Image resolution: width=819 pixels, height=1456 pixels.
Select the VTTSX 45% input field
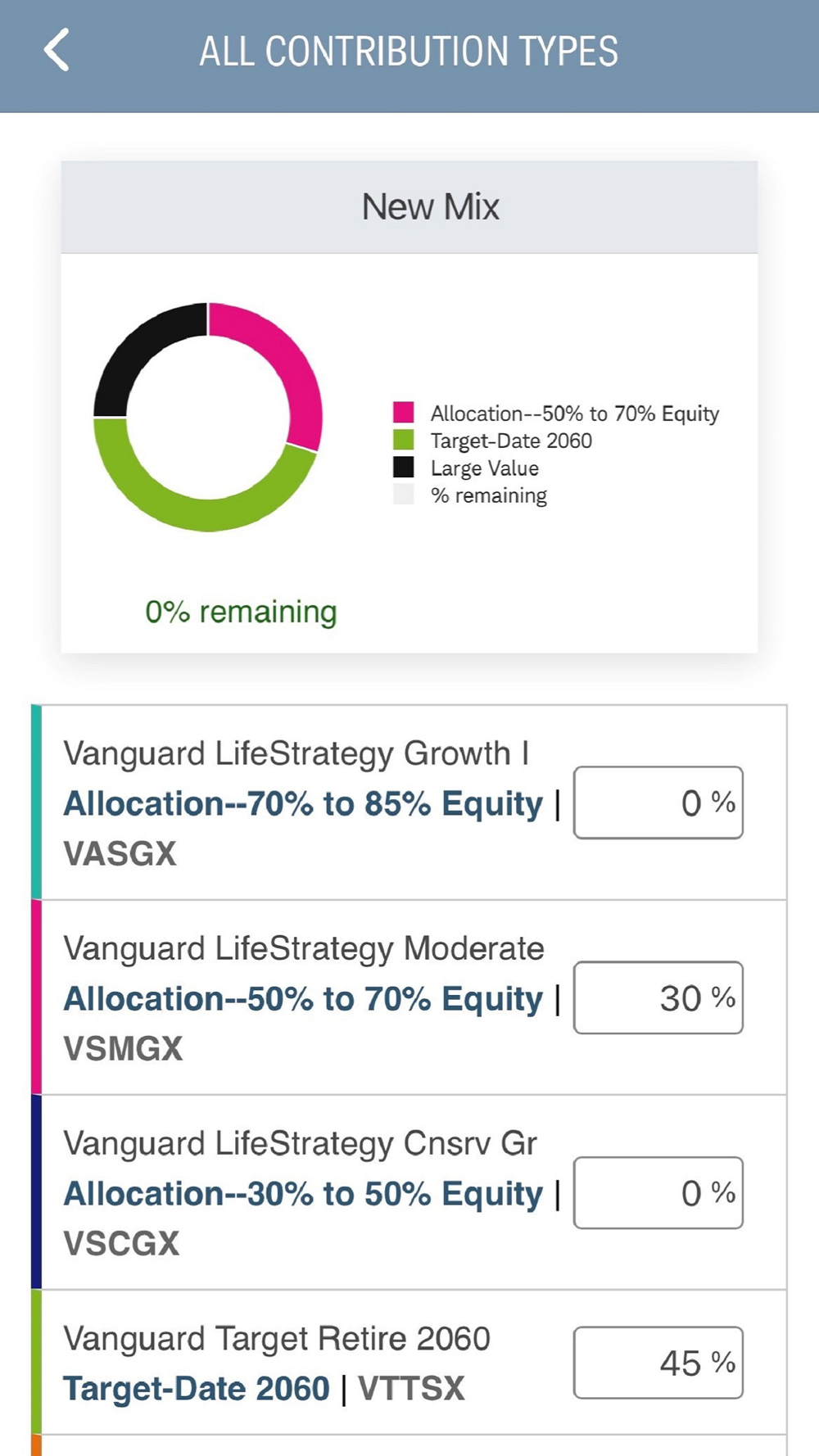[x=658, y=1363]
